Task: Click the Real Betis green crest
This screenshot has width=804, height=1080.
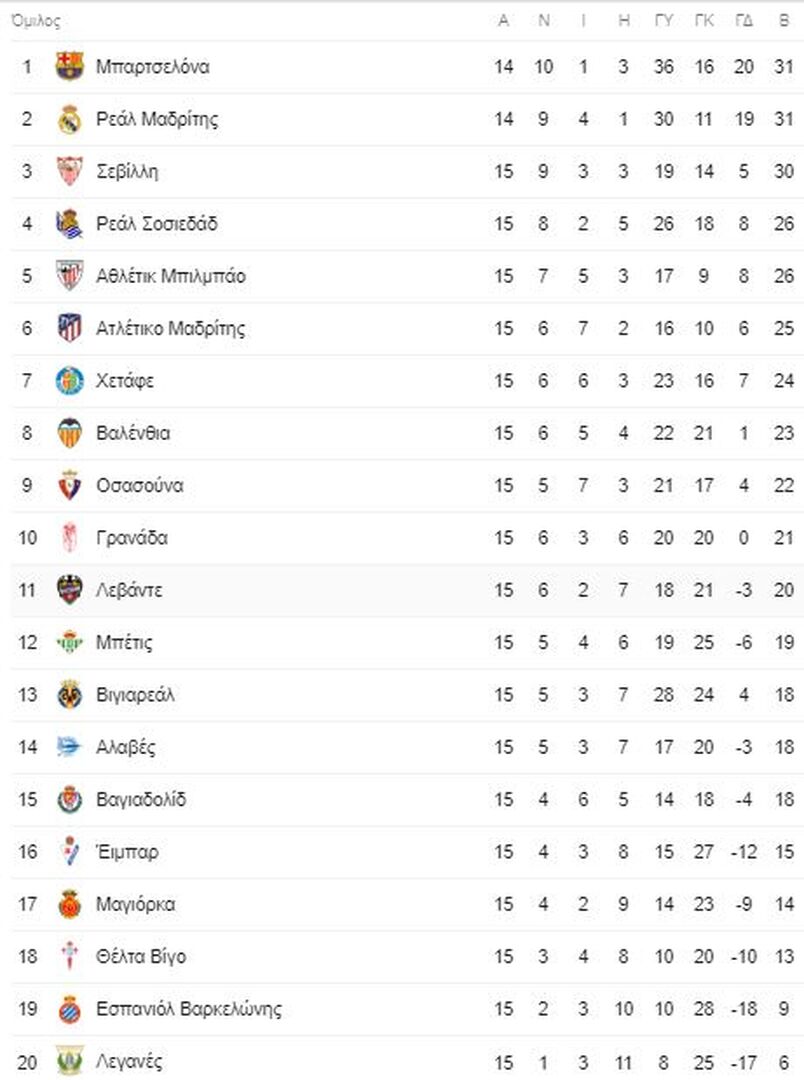Action: pos(70,642)
